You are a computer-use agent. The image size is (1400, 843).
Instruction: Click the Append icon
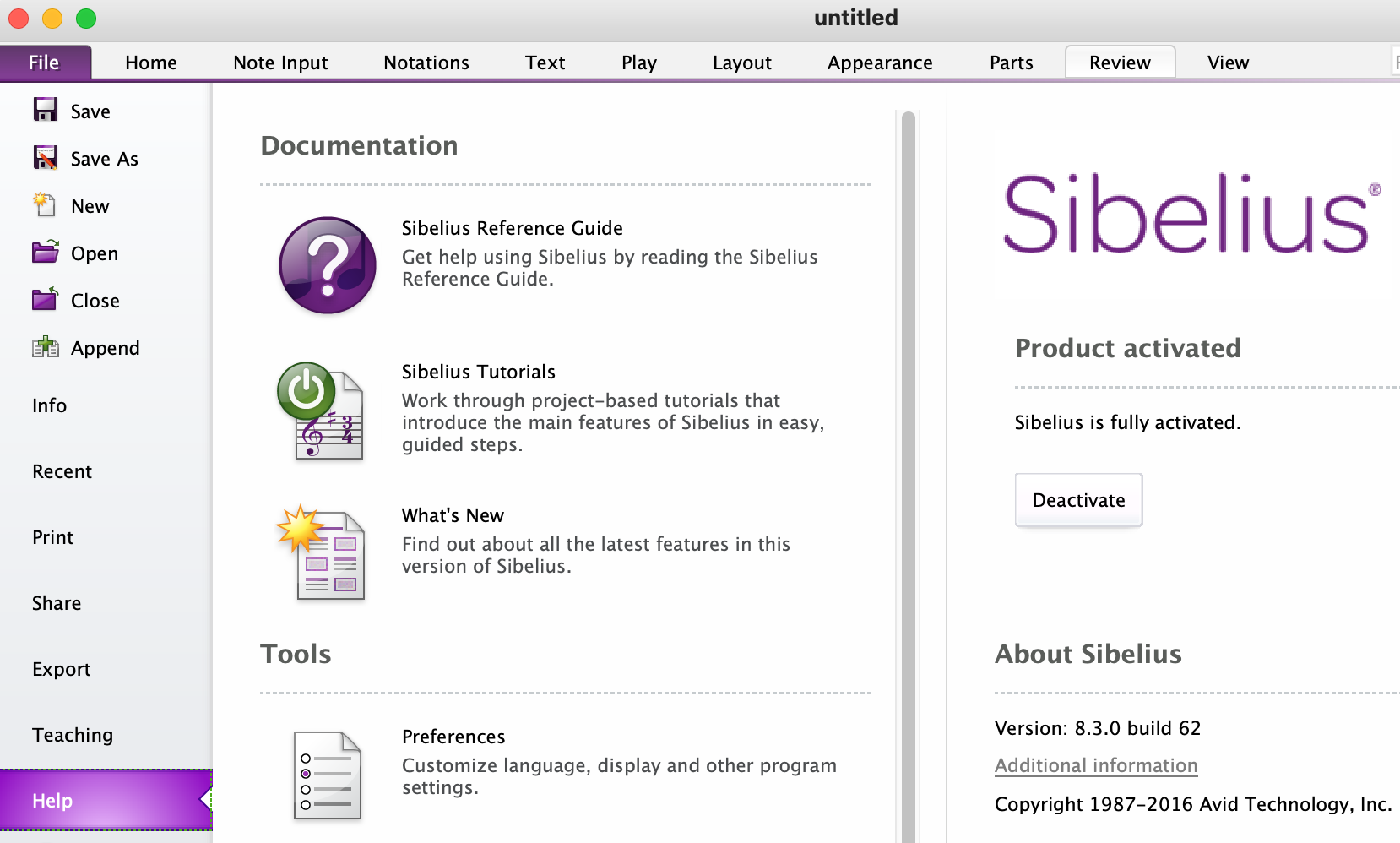(x=46, y=346)
